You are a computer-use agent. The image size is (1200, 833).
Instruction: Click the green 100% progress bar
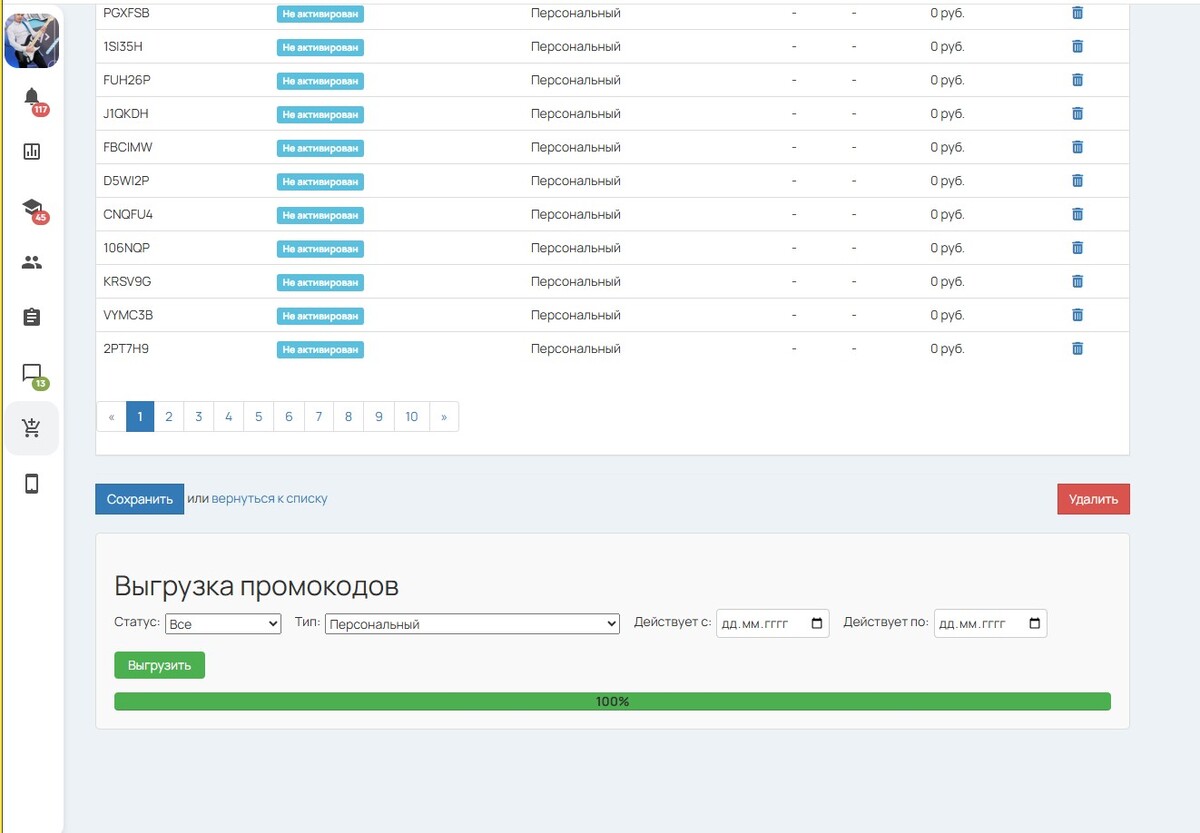tap(612, 702)
